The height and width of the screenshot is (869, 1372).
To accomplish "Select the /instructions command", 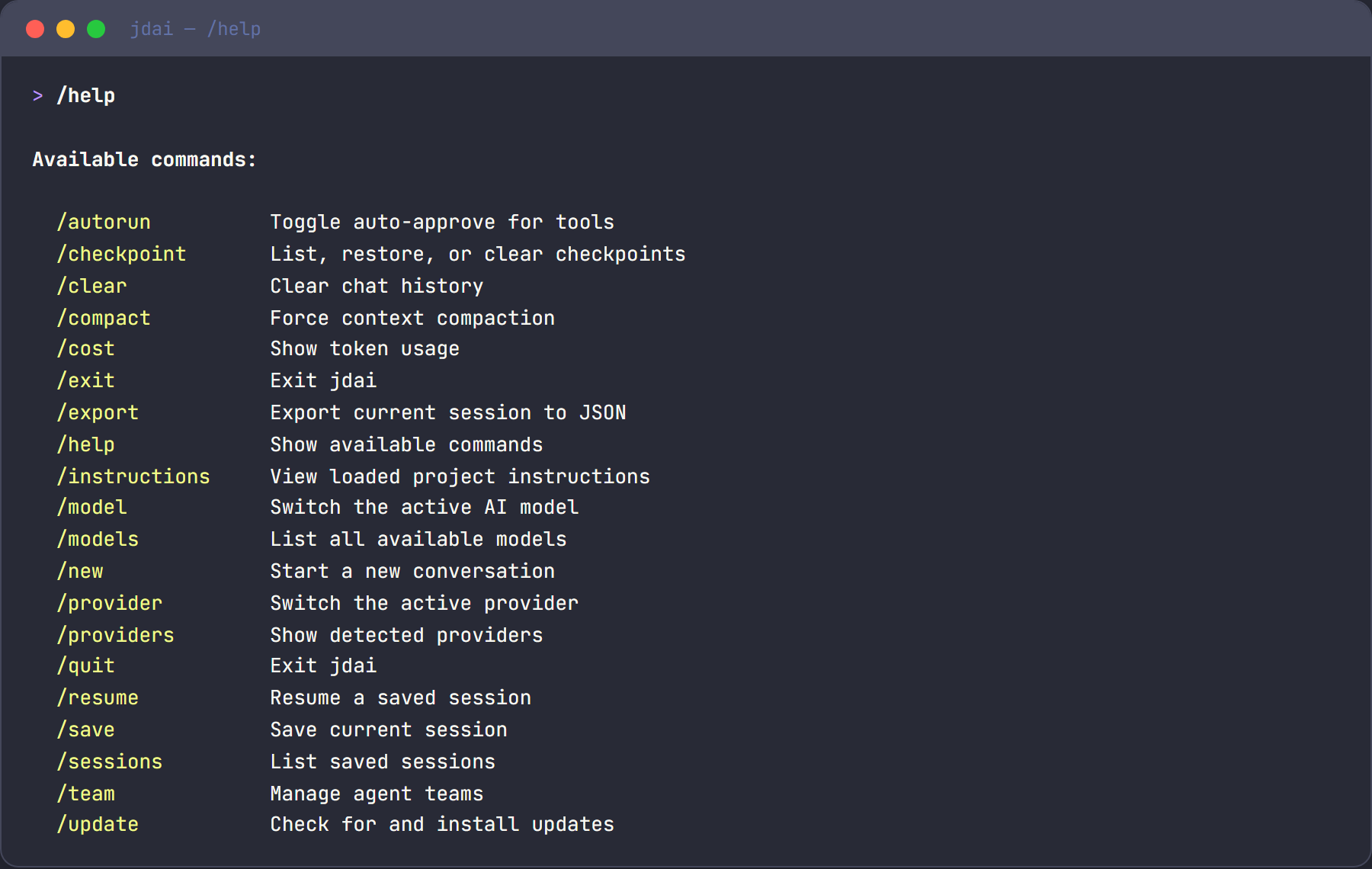I will coord(133,476).
